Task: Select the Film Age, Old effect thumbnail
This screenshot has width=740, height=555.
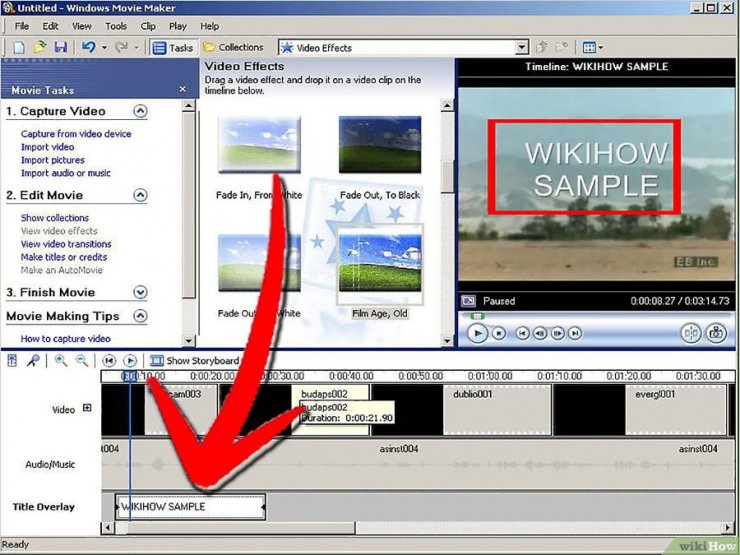Action: click(x=380, y=263)
